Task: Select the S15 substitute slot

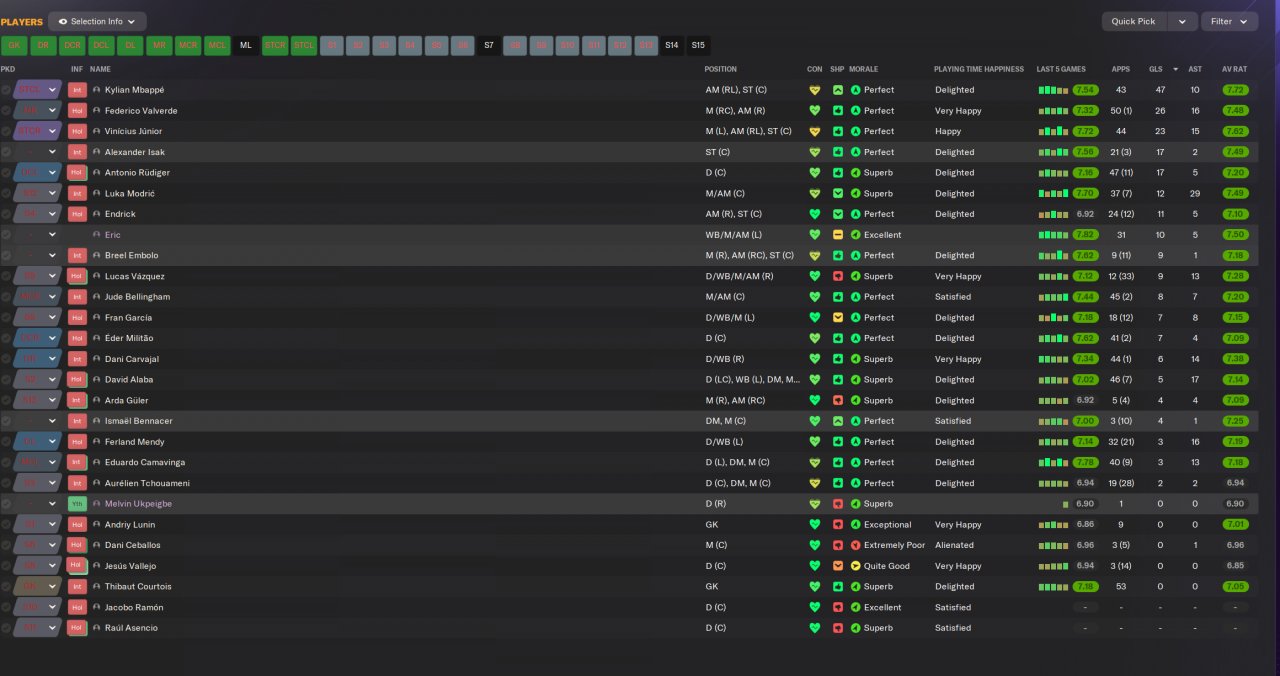Action: pyautogui.click(x=697, y=45)
